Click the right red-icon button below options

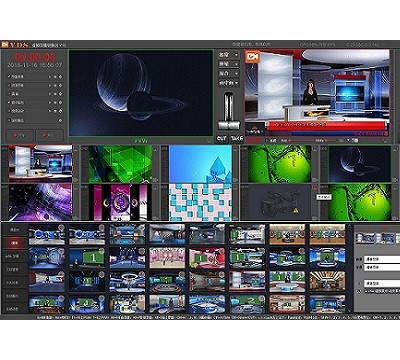[x=49, y=136]
